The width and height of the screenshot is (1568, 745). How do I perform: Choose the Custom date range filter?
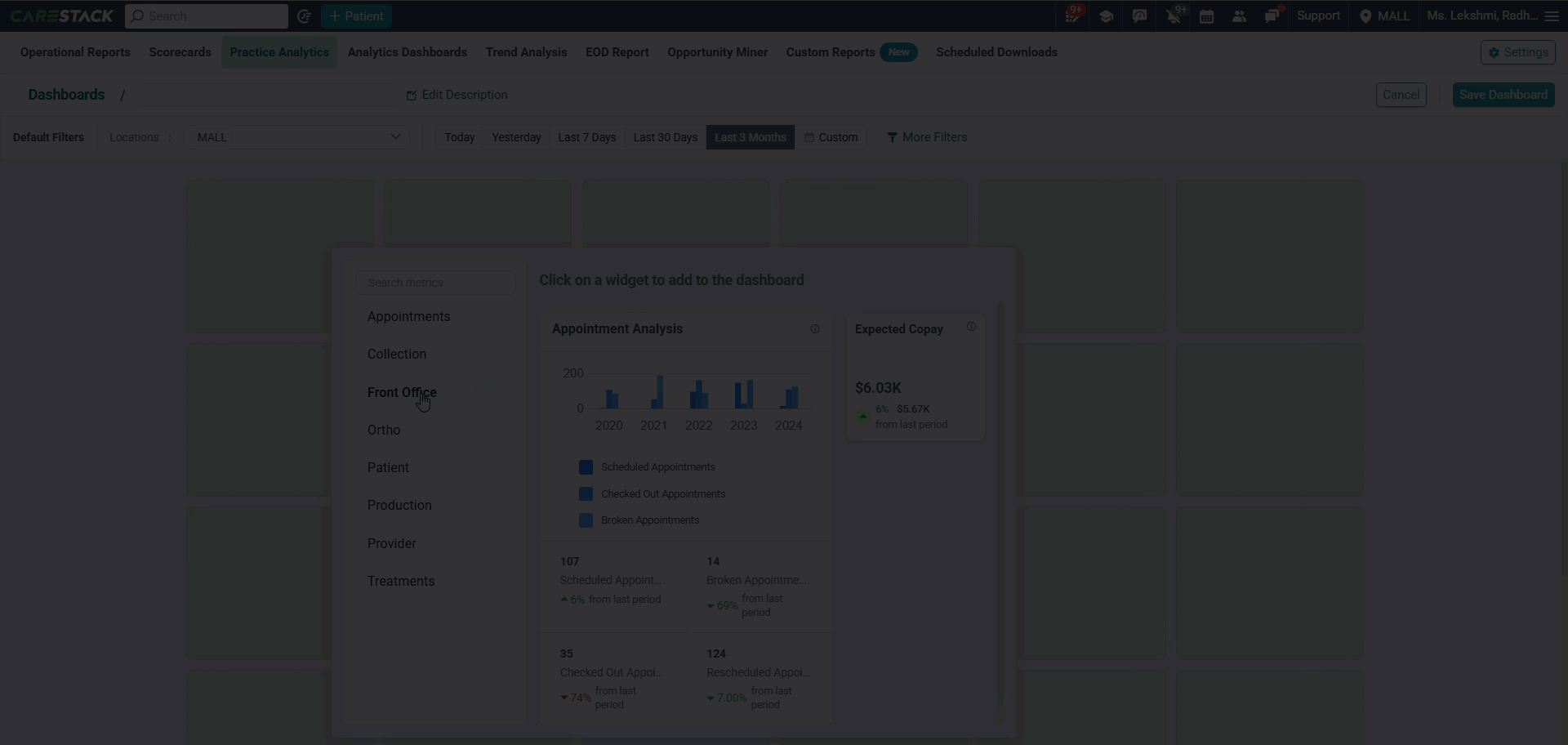click(831, 137)
